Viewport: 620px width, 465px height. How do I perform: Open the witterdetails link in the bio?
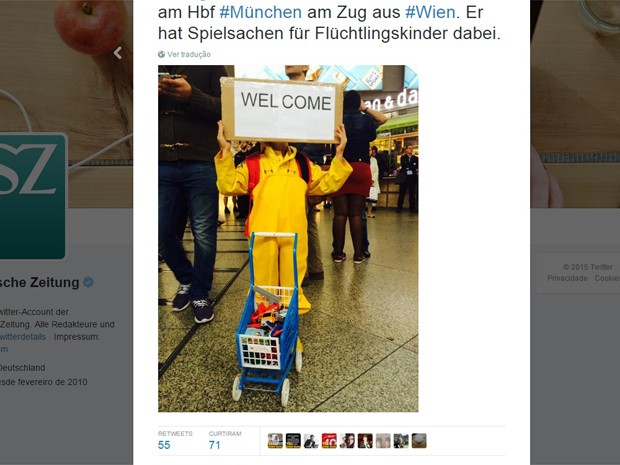coord(23,337)
